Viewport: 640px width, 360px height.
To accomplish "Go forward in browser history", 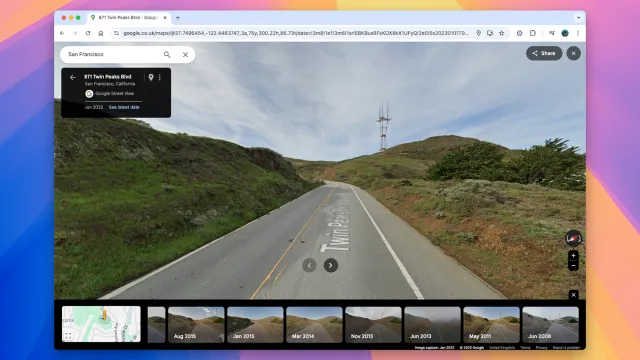I will (x=75, y=33).
